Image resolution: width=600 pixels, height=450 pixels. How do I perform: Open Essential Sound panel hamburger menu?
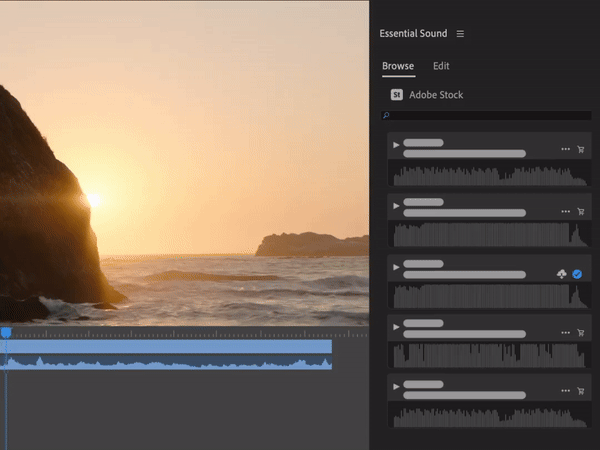pos(460,34)
